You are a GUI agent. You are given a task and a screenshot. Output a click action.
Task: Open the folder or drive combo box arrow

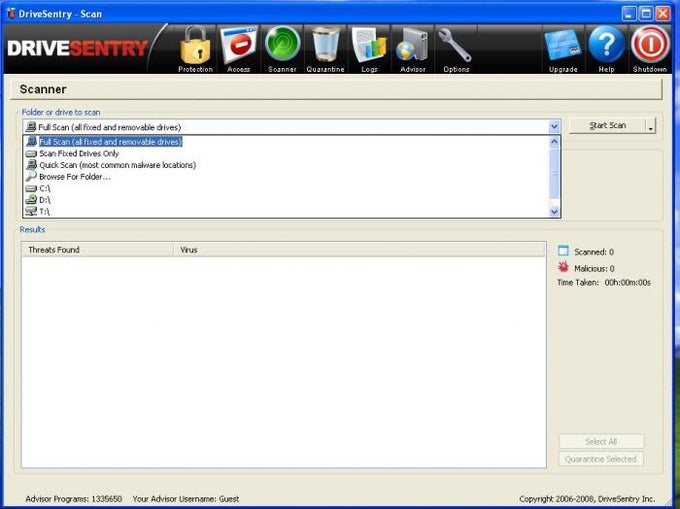[x=554, y=127]
